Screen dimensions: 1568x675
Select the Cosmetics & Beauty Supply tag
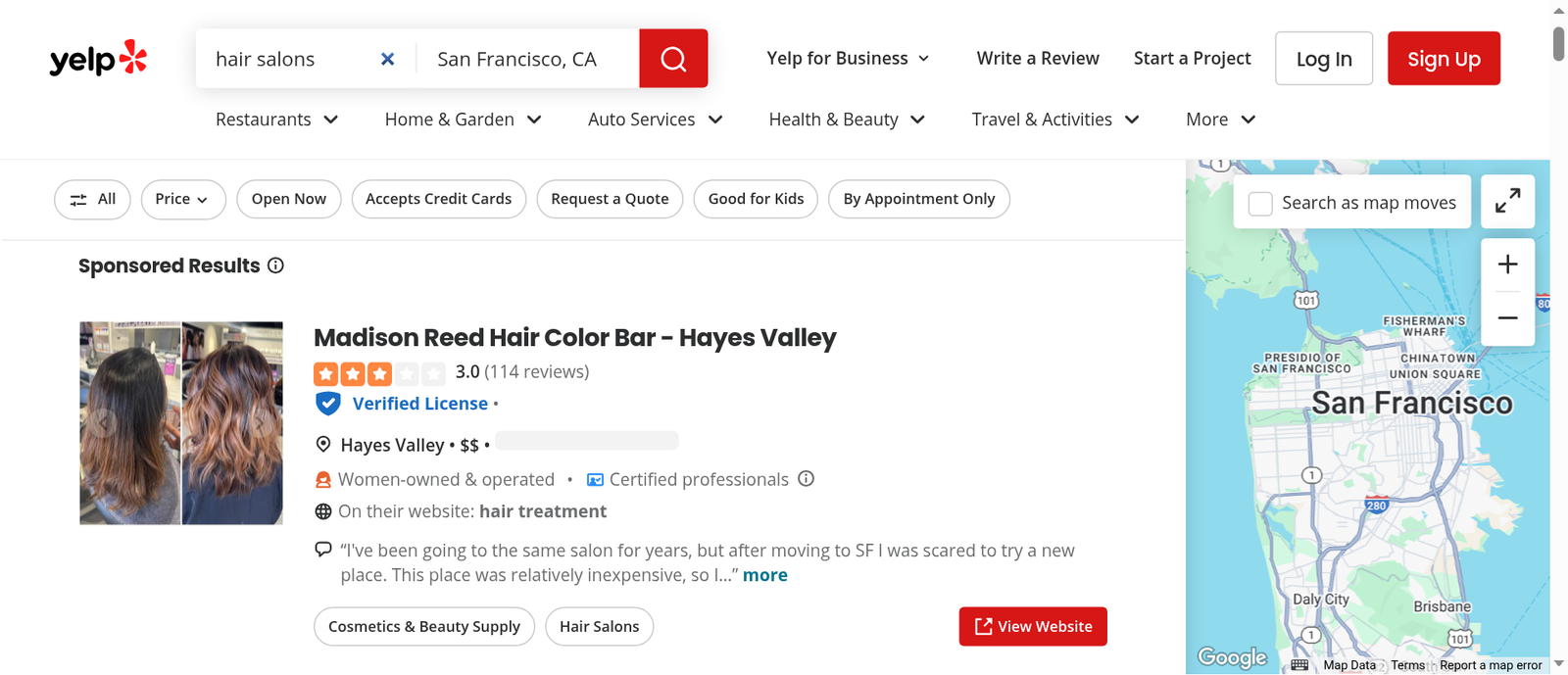[x=424, y=627]
